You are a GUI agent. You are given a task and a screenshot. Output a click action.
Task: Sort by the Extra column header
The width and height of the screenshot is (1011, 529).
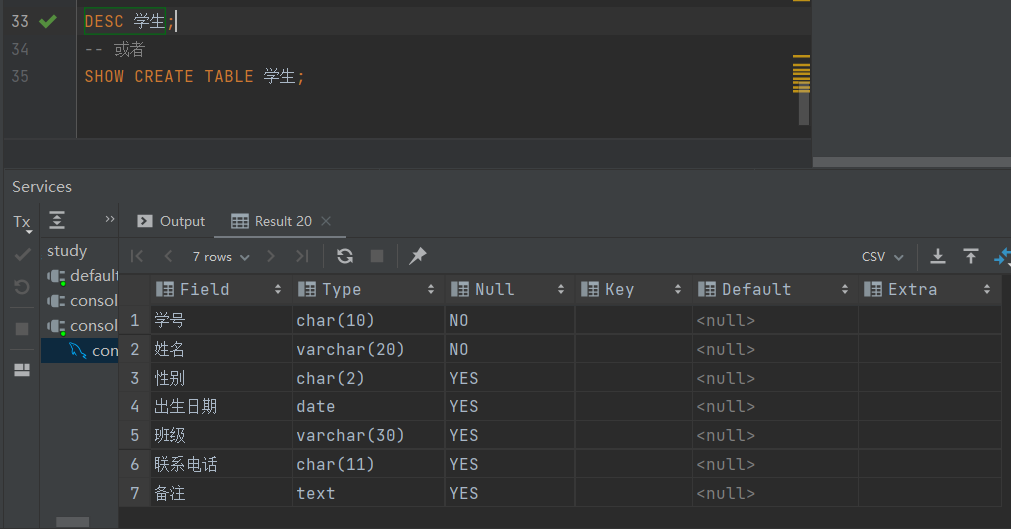[930, 290]
